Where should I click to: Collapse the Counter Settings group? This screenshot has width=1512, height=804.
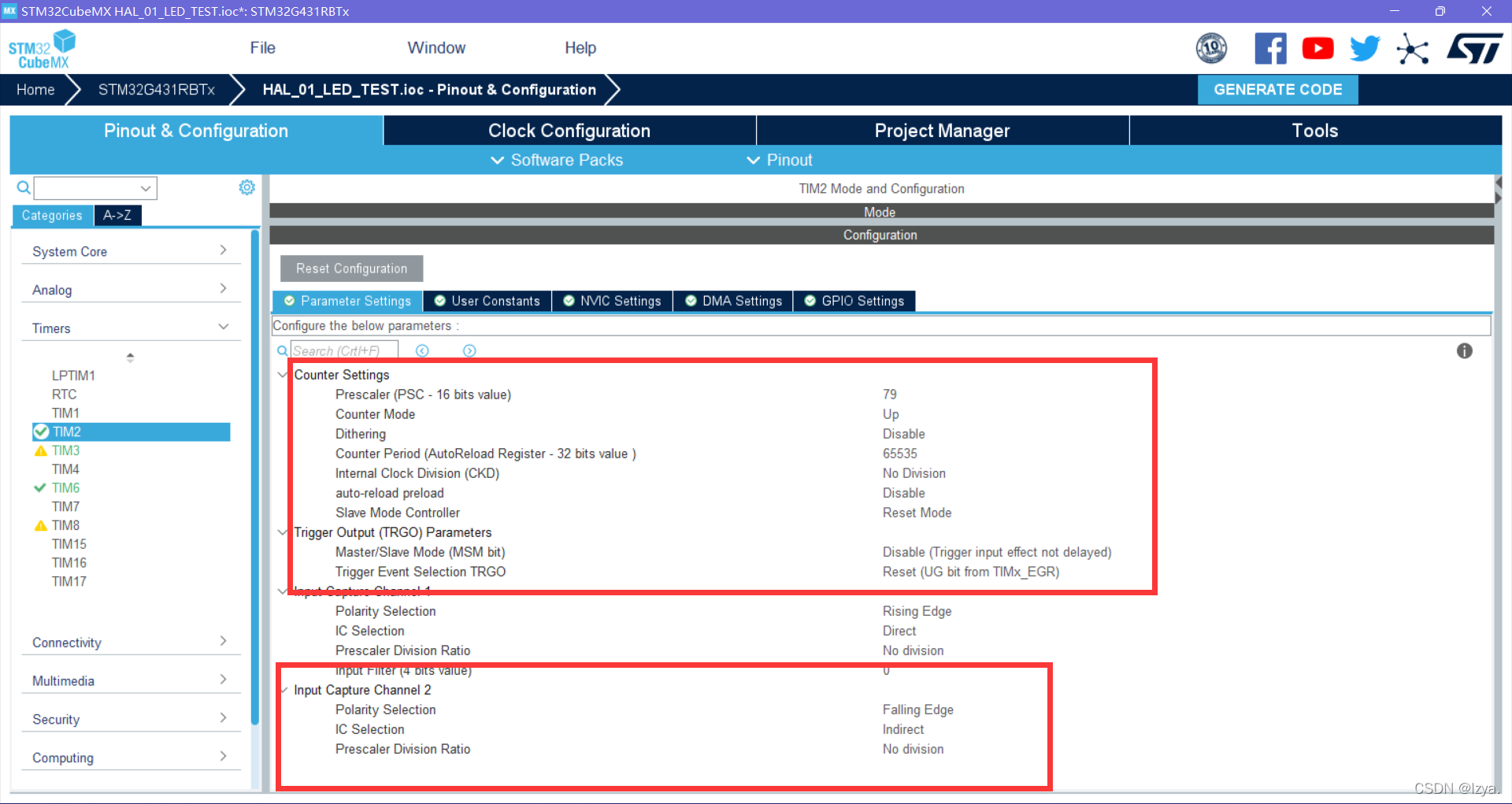coord(283,375)
